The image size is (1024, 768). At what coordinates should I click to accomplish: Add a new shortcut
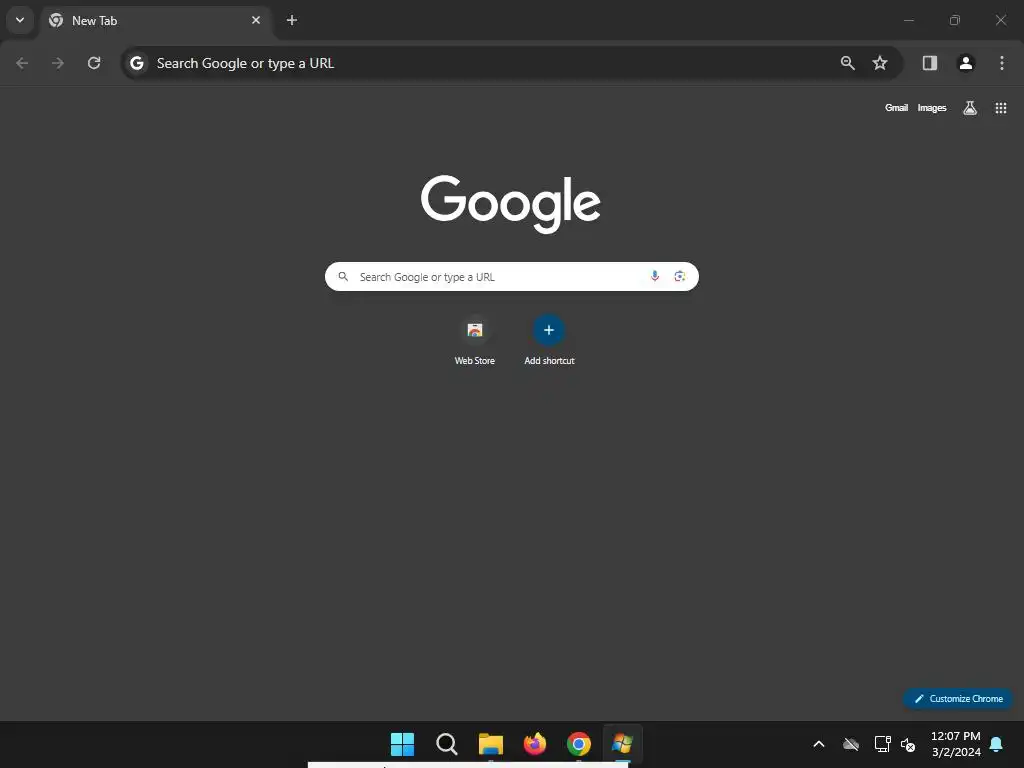pyautogui.click(x=549, y=342)
